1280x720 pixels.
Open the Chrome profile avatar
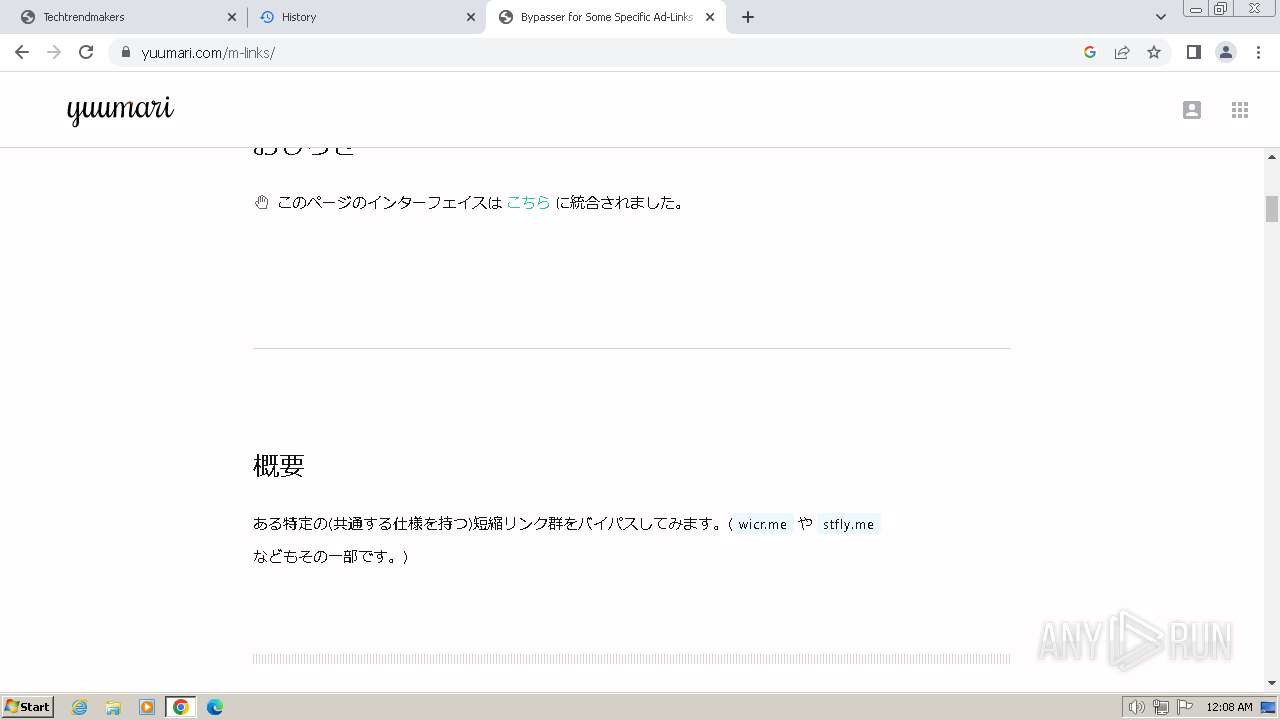point(1226,52)
